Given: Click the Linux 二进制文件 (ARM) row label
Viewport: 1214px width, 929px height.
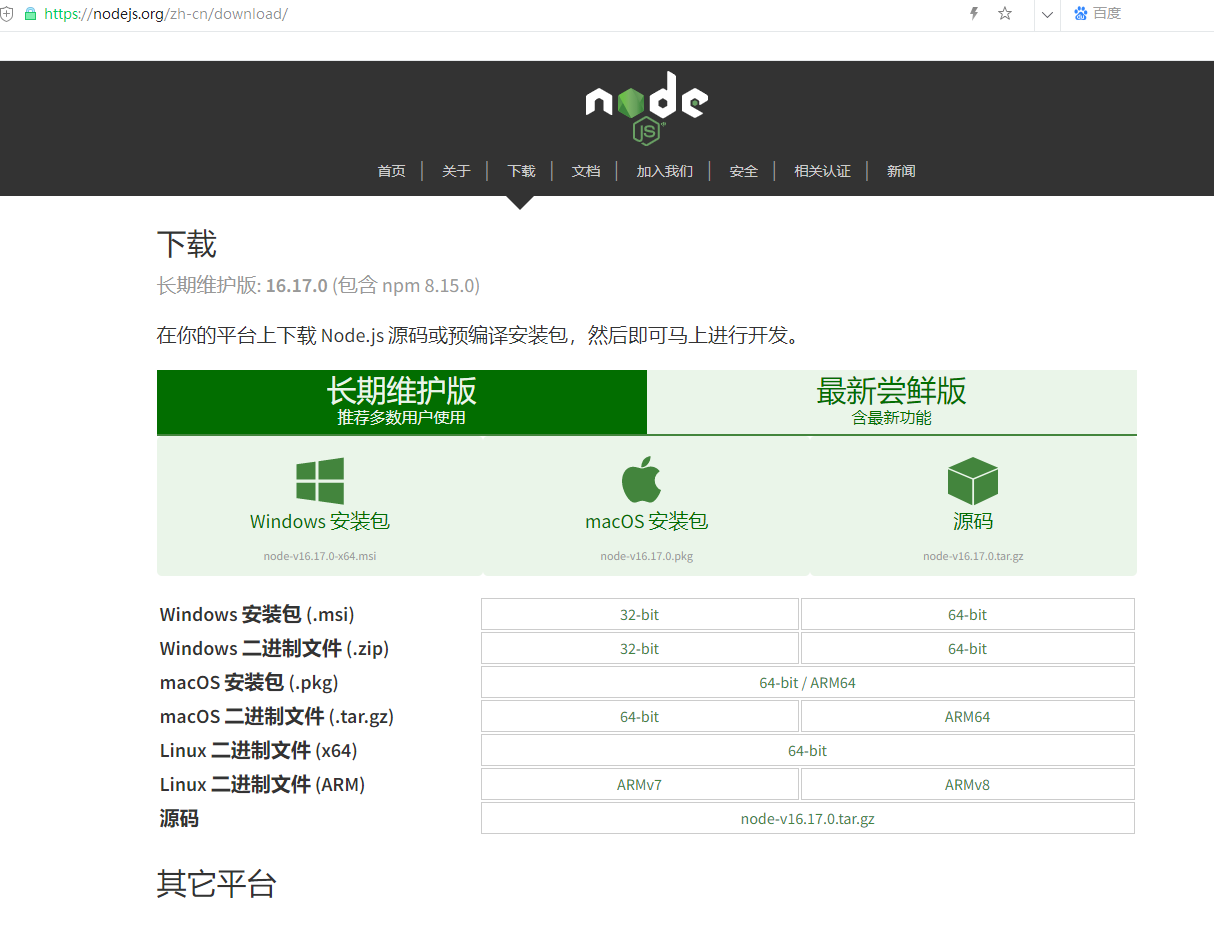Looking at the screenshot, I should tap(262, 784).
